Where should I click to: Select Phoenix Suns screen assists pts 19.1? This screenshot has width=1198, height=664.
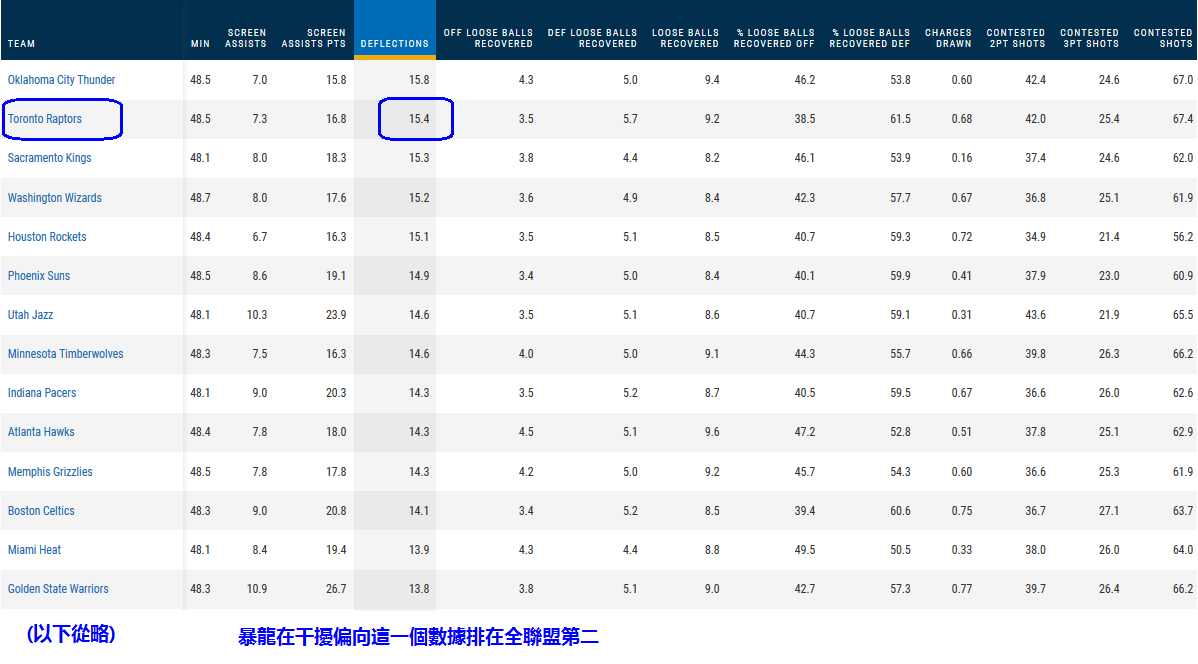[x=336, y=275]
